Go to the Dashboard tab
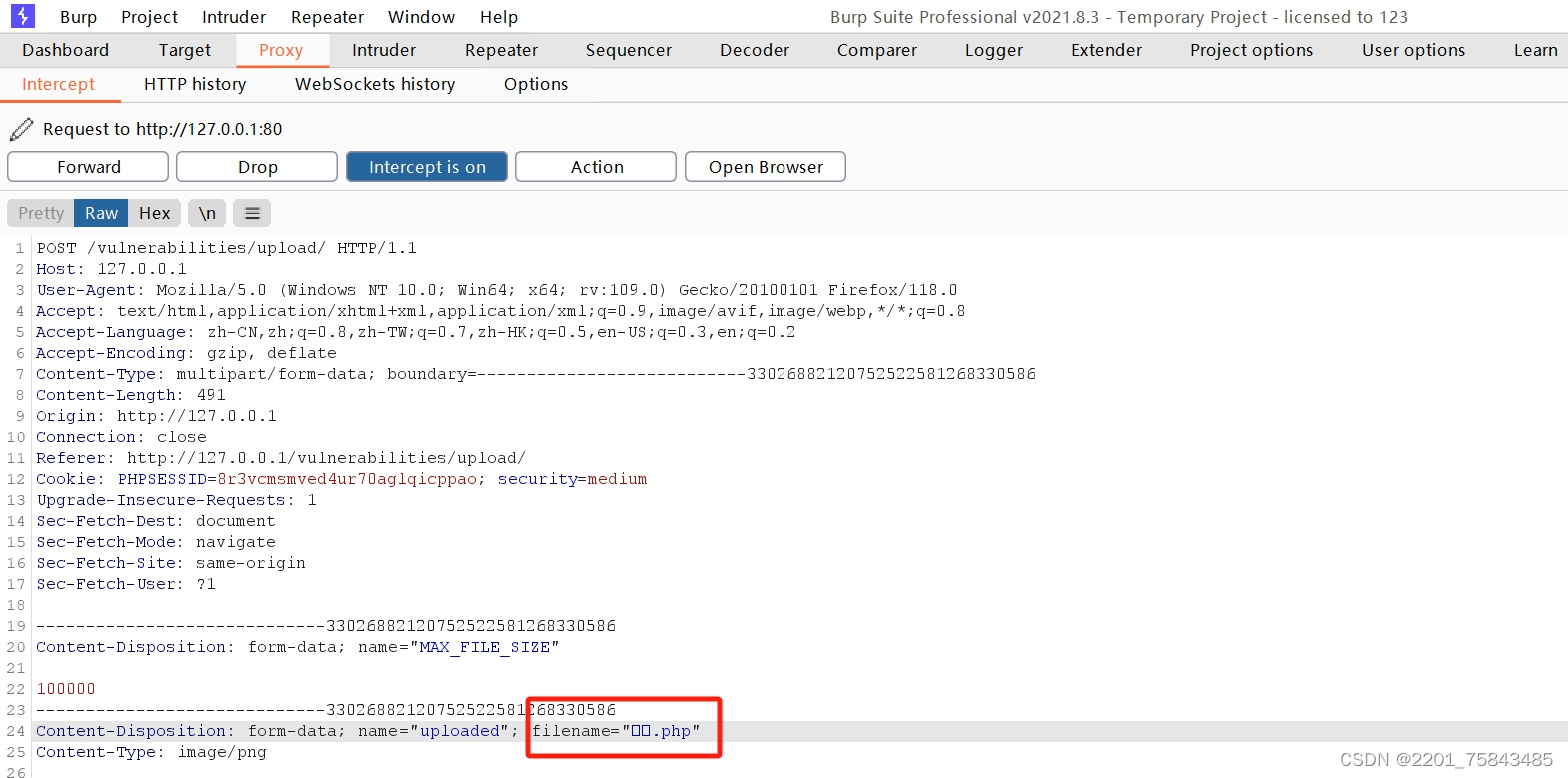 (65, 50)
